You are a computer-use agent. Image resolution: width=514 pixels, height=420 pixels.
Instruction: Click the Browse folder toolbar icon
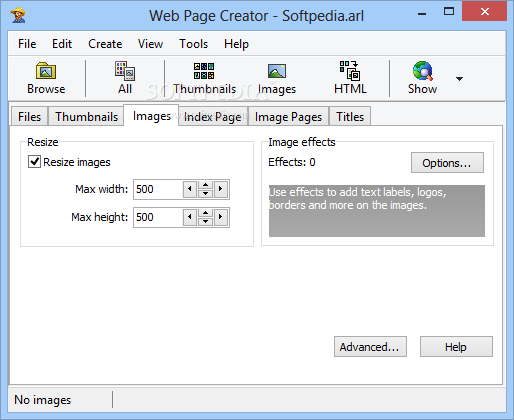(x=46, y=71)
